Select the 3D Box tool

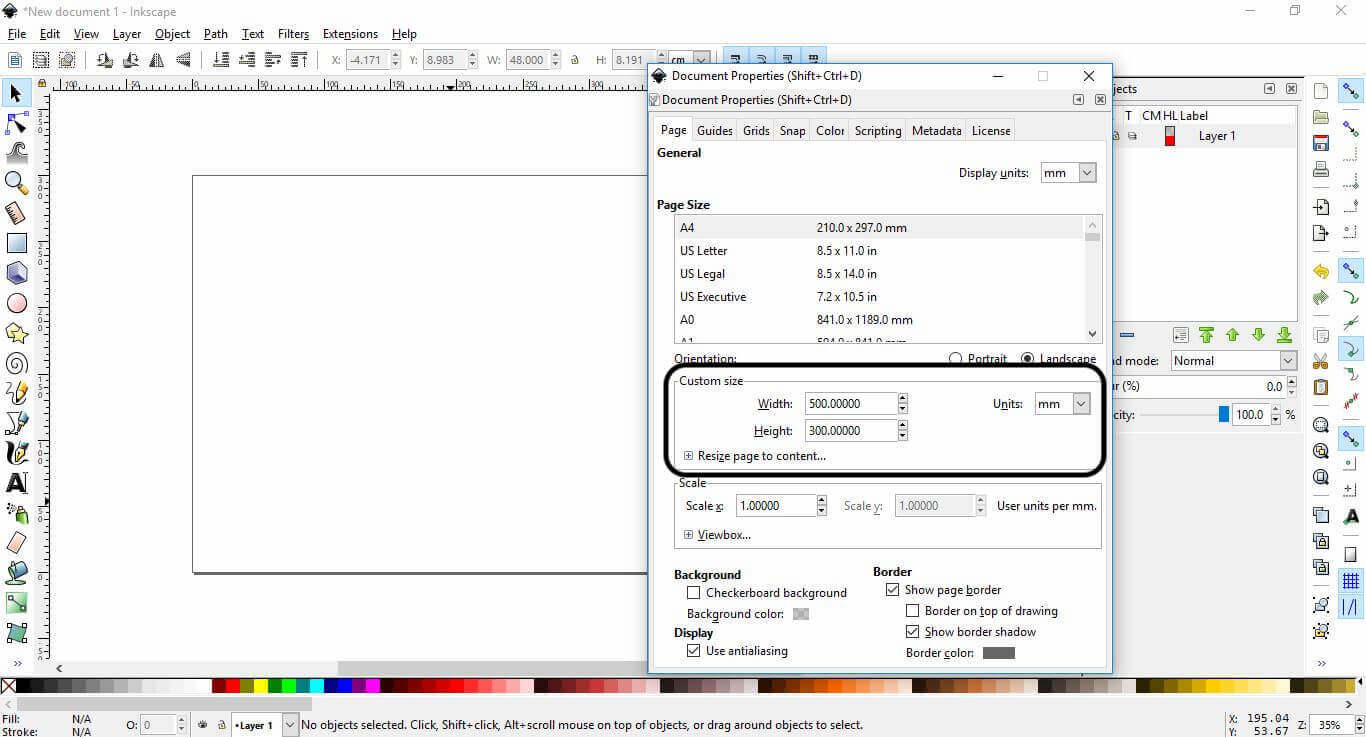click(x=16, y=273)
